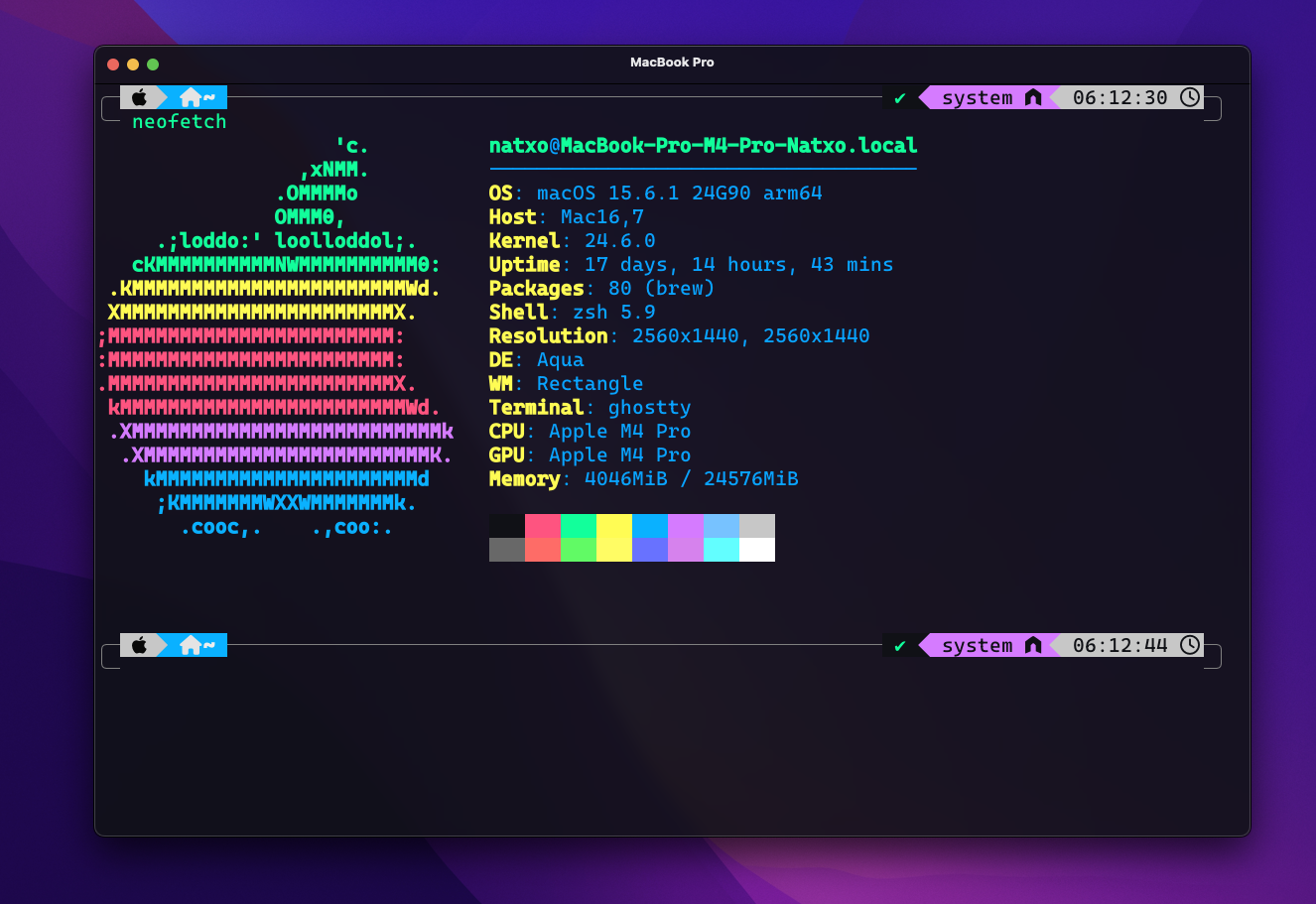The image size is (1316, 904).
Task: Click the '06:12:44' time in the prompt
Action: pyautogui.click(x=1120, y=645)
